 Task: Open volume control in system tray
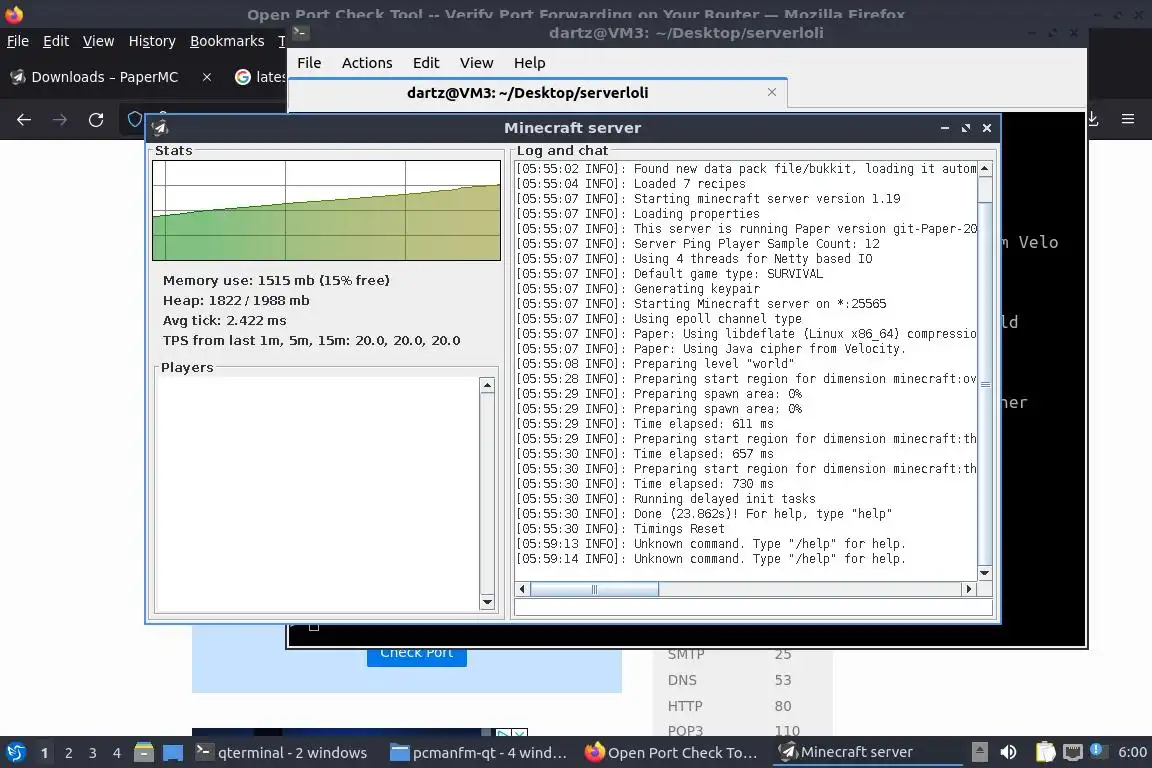(1008, 752)
